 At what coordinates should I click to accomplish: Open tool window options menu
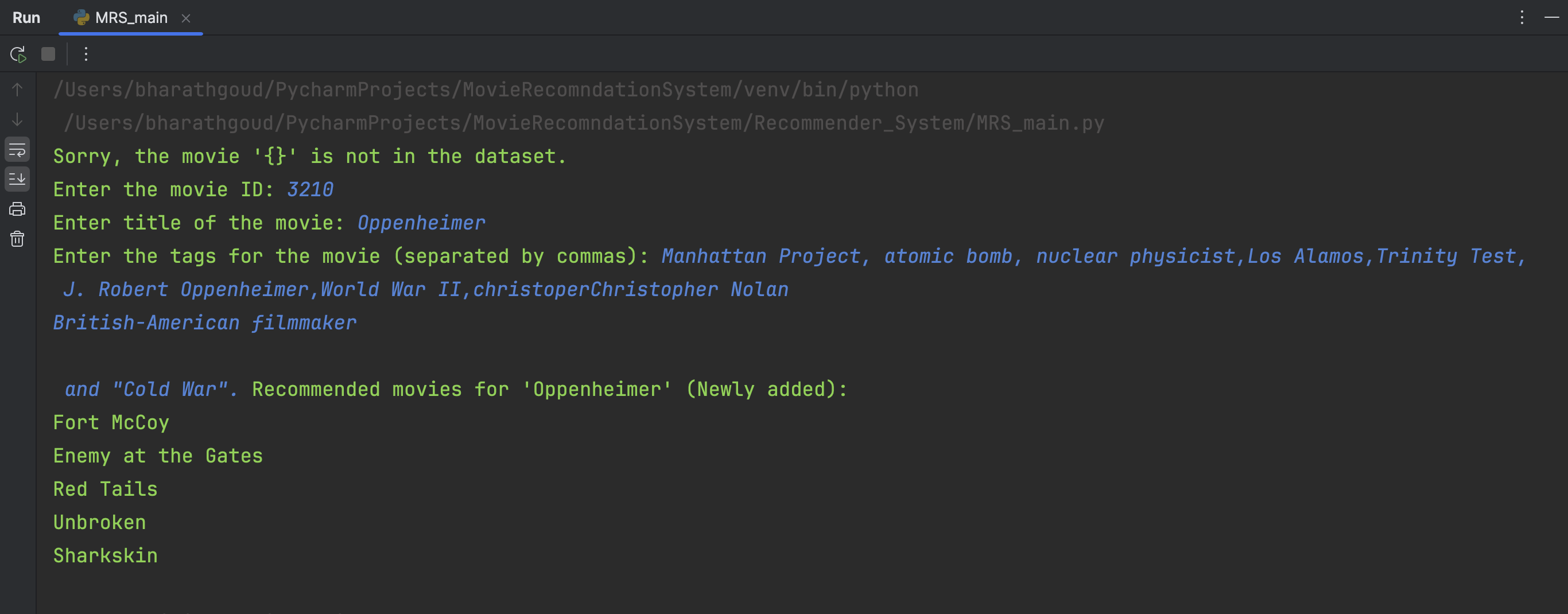[x=1522, y=18]
